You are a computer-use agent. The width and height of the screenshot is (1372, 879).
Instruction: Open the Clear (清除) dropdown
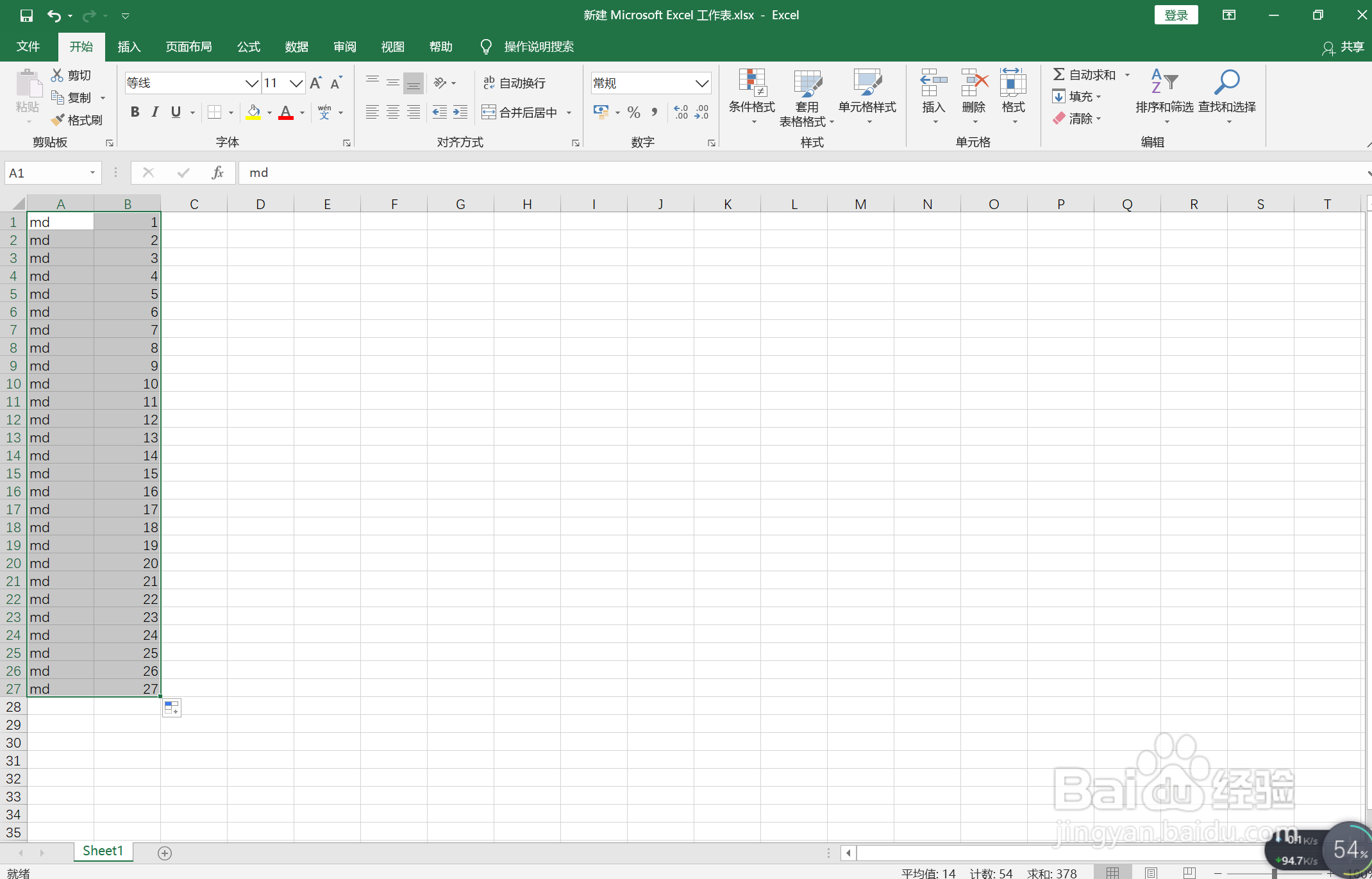click(1077, 119)
